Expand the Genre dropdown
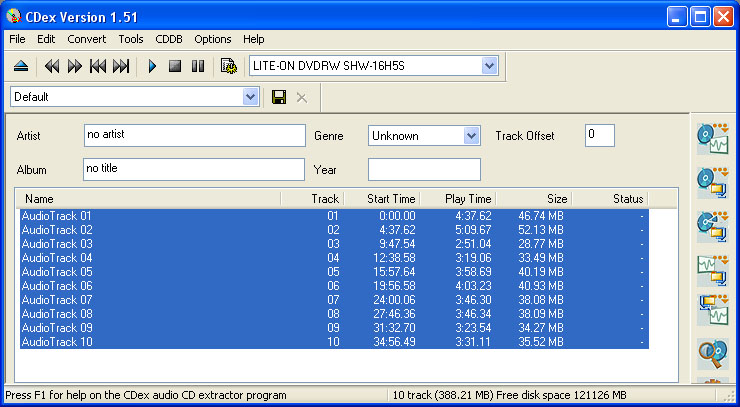The height and width of the screenshot is (407, 740). 471,136
